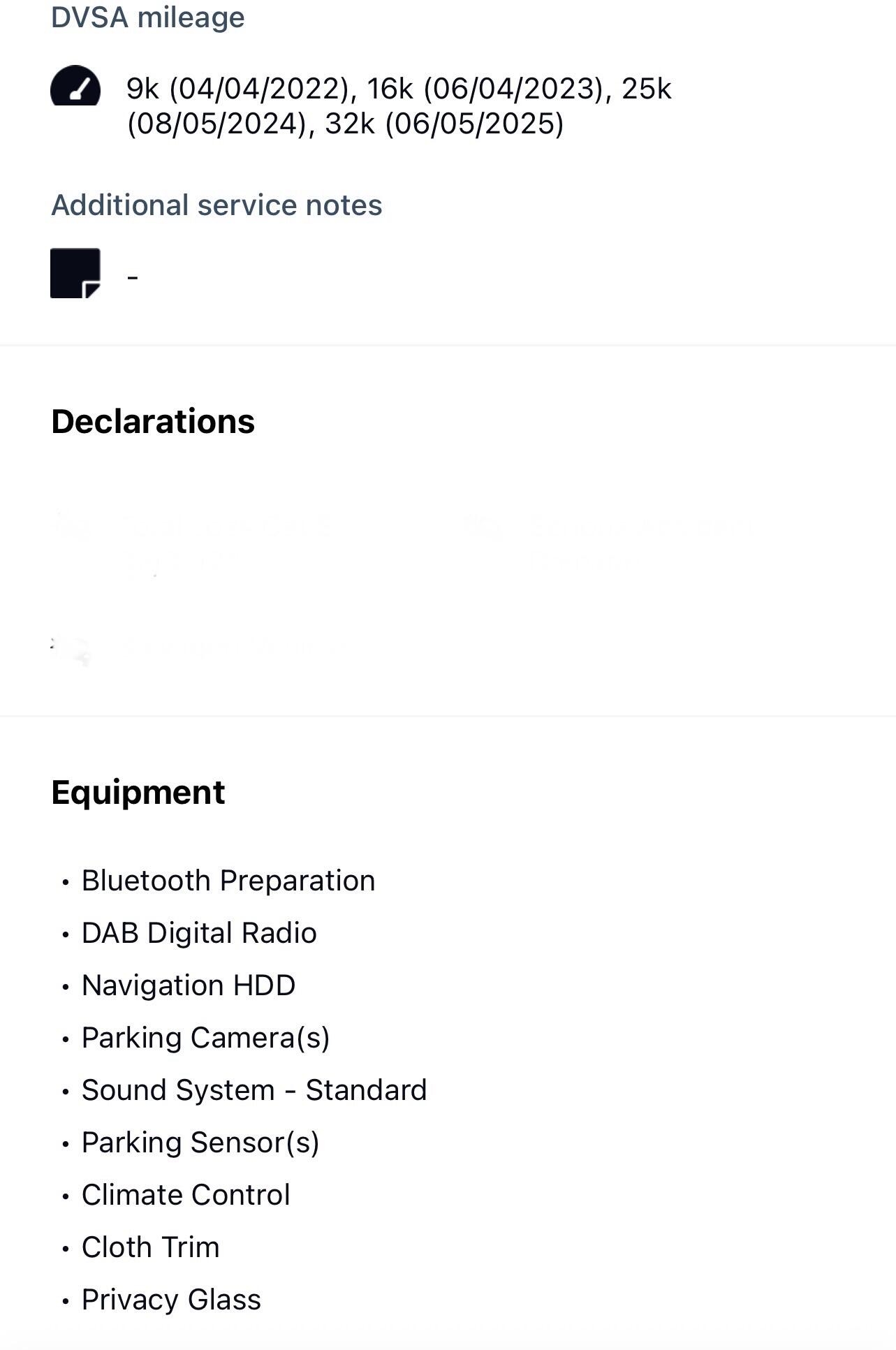Select the Cloth Trim item
This screenshot has height=1350, width=896.
tap(151, 1247)
